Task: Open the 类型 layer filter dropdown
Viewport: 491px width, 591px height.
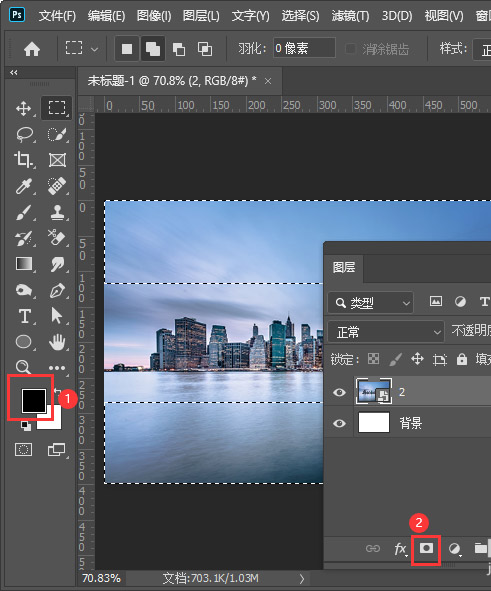Action: [370, 302]
